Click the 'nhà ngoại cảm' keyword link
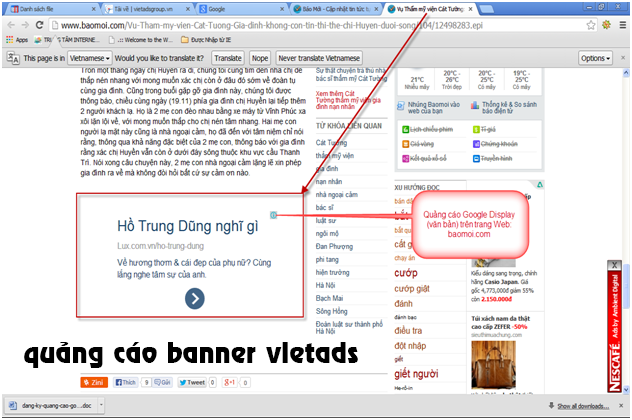The image size is (632, 420). 337,195
